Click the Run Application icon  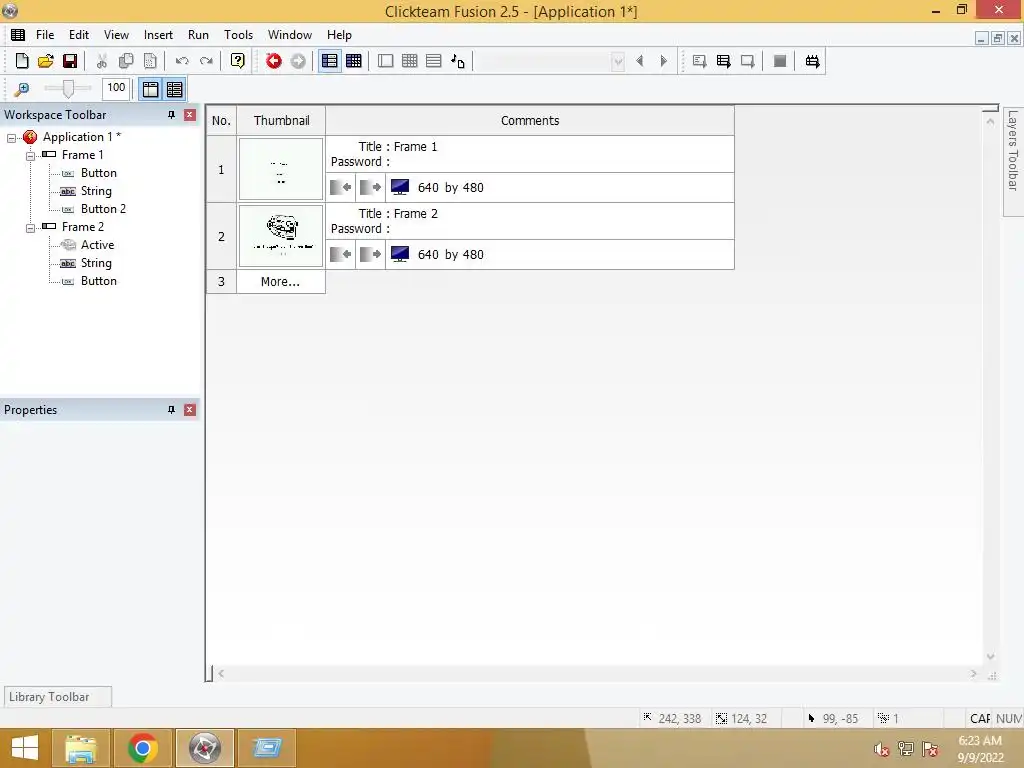click(724, 61)
